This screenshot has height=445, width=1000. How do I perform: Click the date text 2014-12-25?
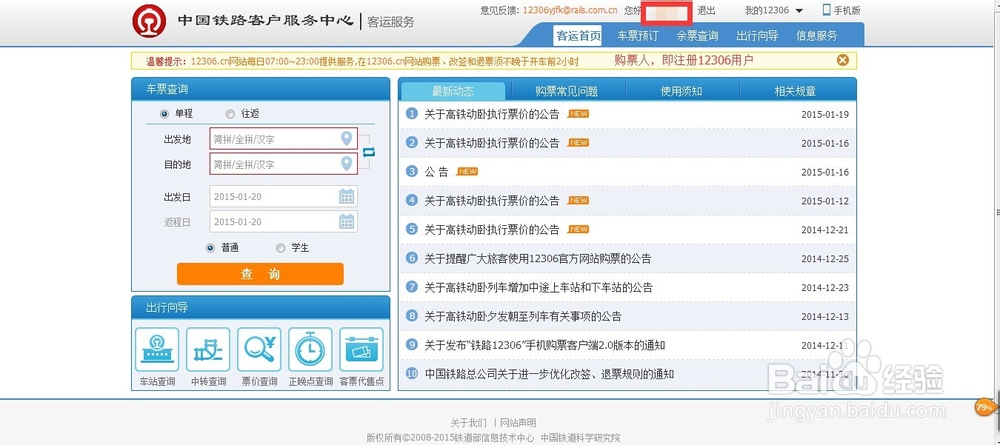coord(825,259)
